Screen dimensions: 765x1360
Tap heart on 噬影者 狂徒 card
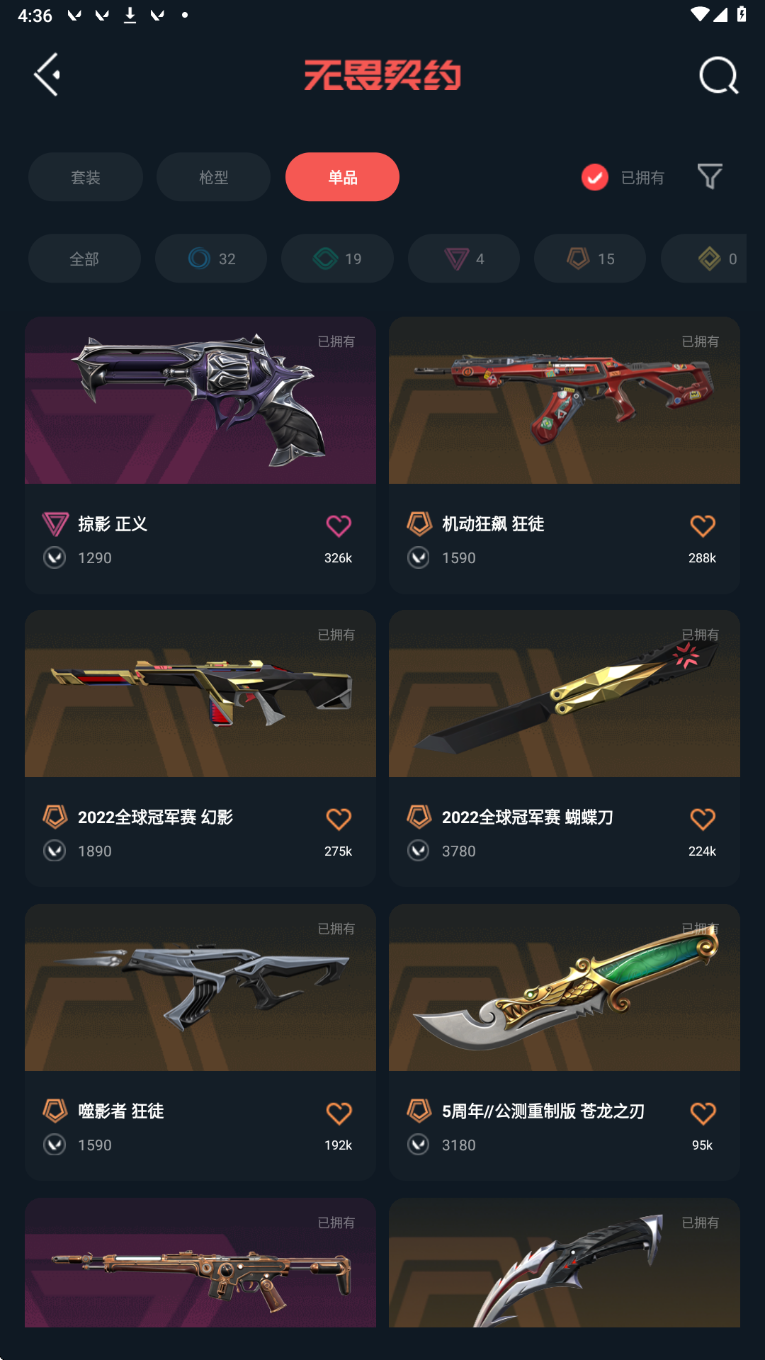[x=339, y=1113]
